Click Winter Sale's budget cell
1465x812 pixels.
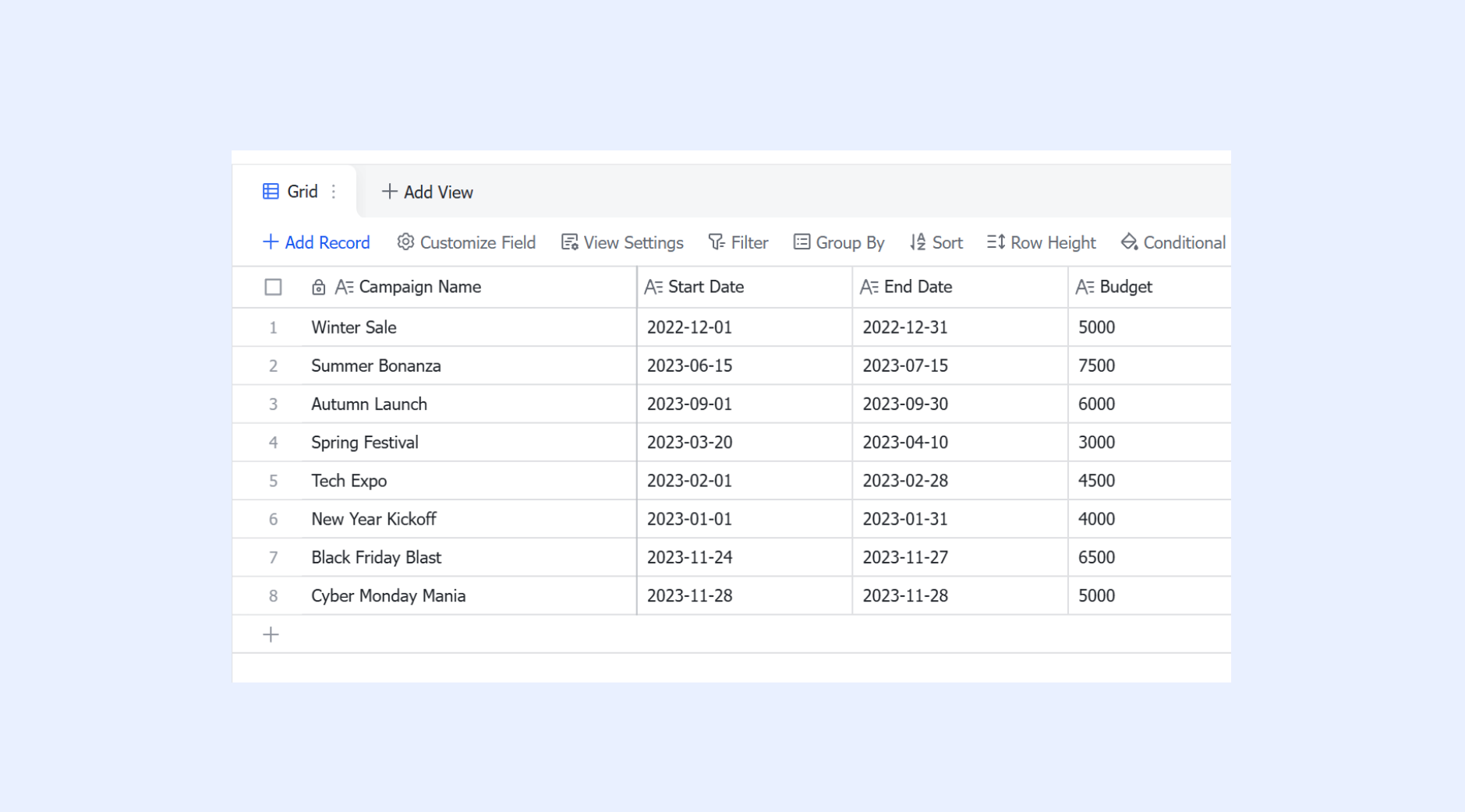coord(1150,327)
